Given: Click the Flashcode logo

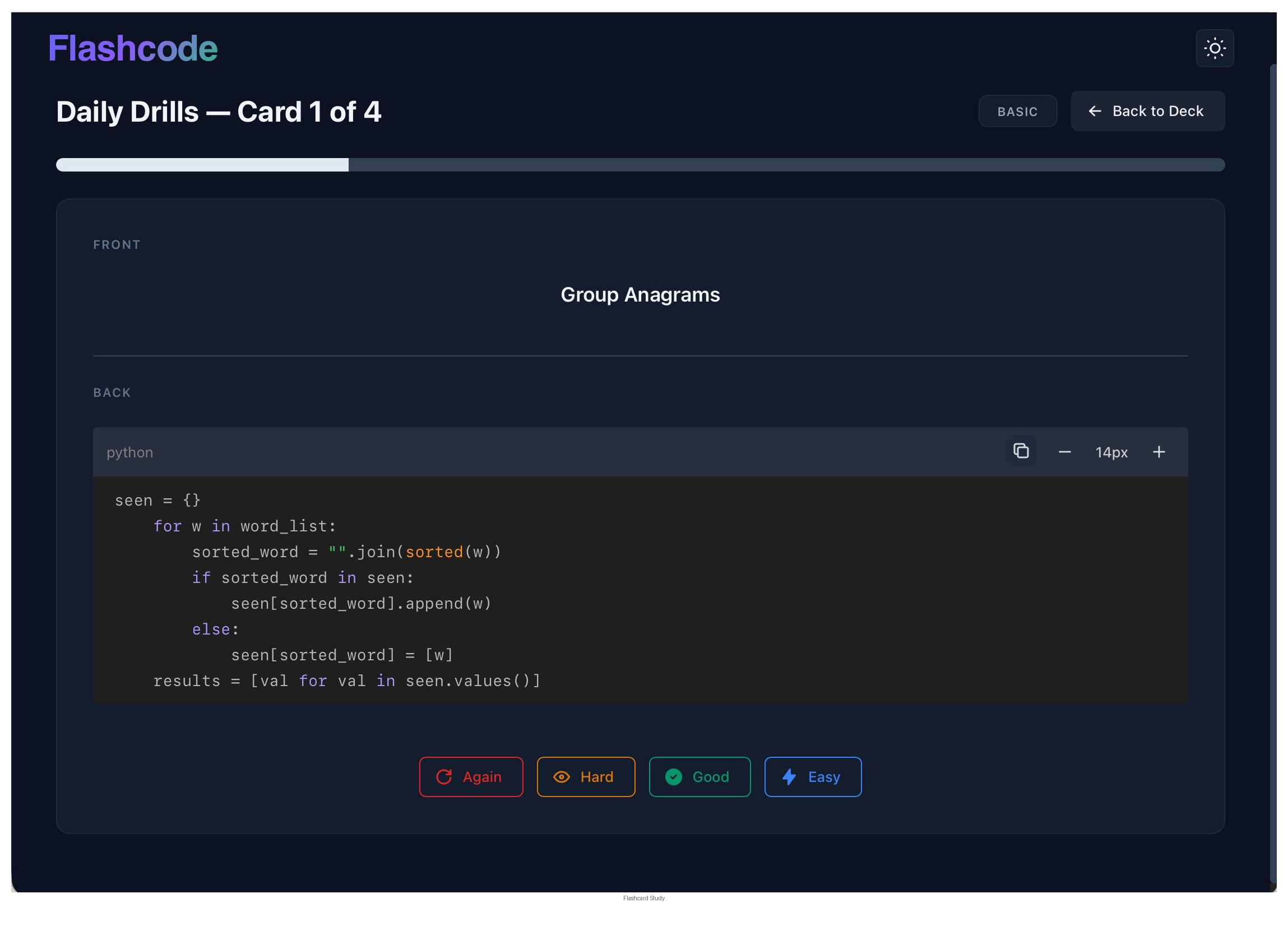Looking at the screenshot, I should click(133, 48).
